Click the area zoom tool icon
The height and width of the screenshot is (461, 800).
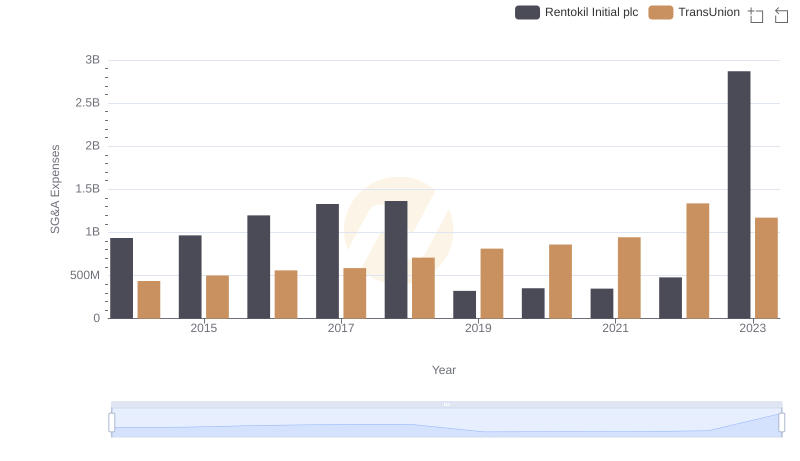[756, 15]
